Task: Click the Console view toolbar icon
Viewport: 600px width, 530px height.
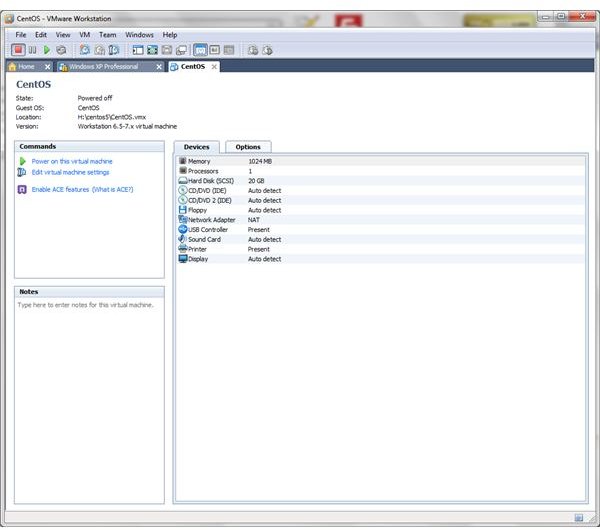Action: (x=229, y=50)
